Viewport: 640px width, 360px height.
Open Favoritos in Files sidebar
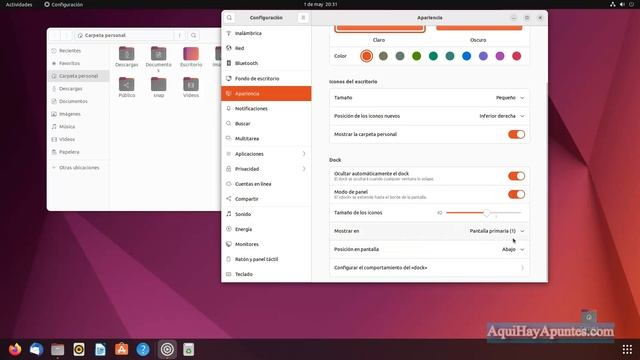point(78,63)
